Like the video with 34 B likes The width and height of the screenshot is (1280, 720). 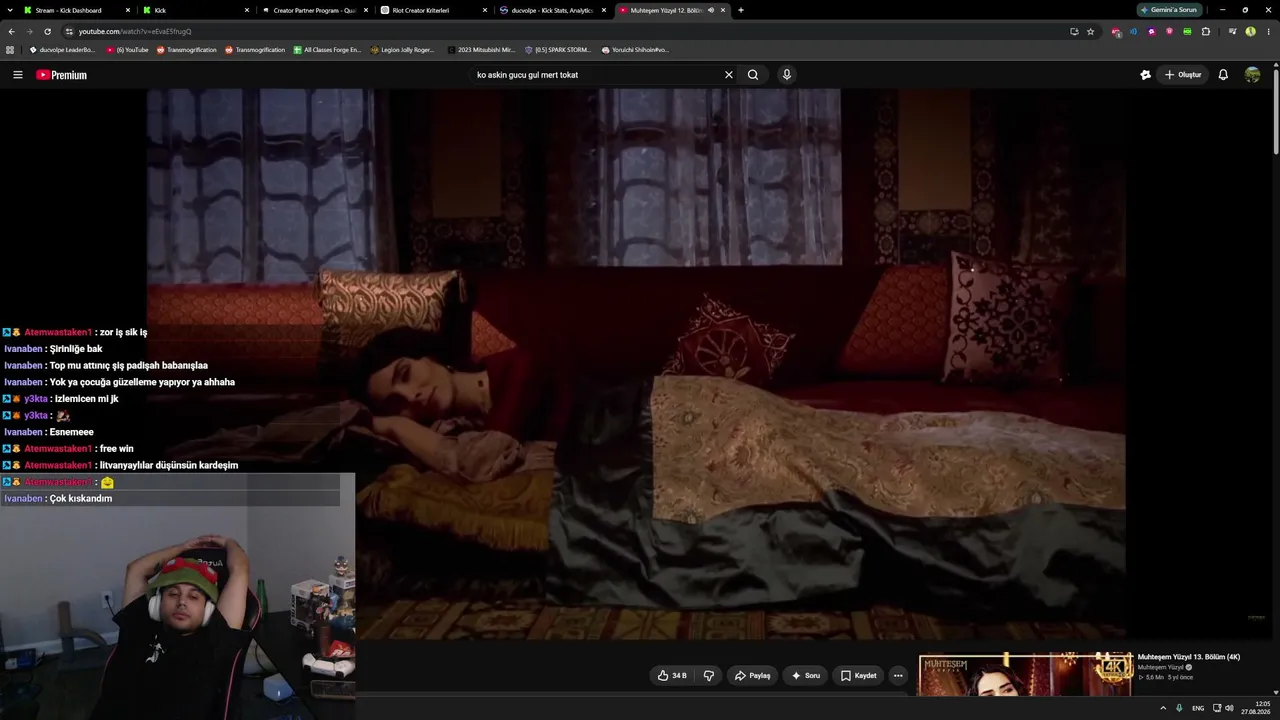tap(672, 676)
